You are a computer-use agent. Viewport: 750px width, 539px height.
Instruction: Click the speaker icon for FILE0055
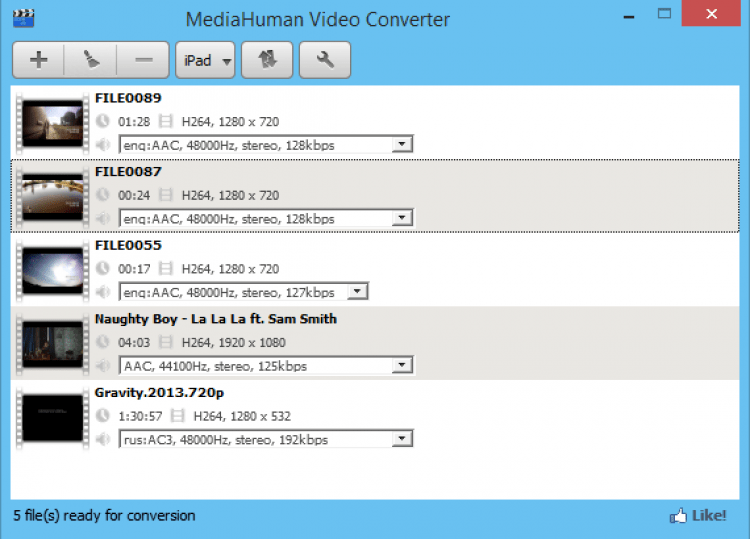103,292
